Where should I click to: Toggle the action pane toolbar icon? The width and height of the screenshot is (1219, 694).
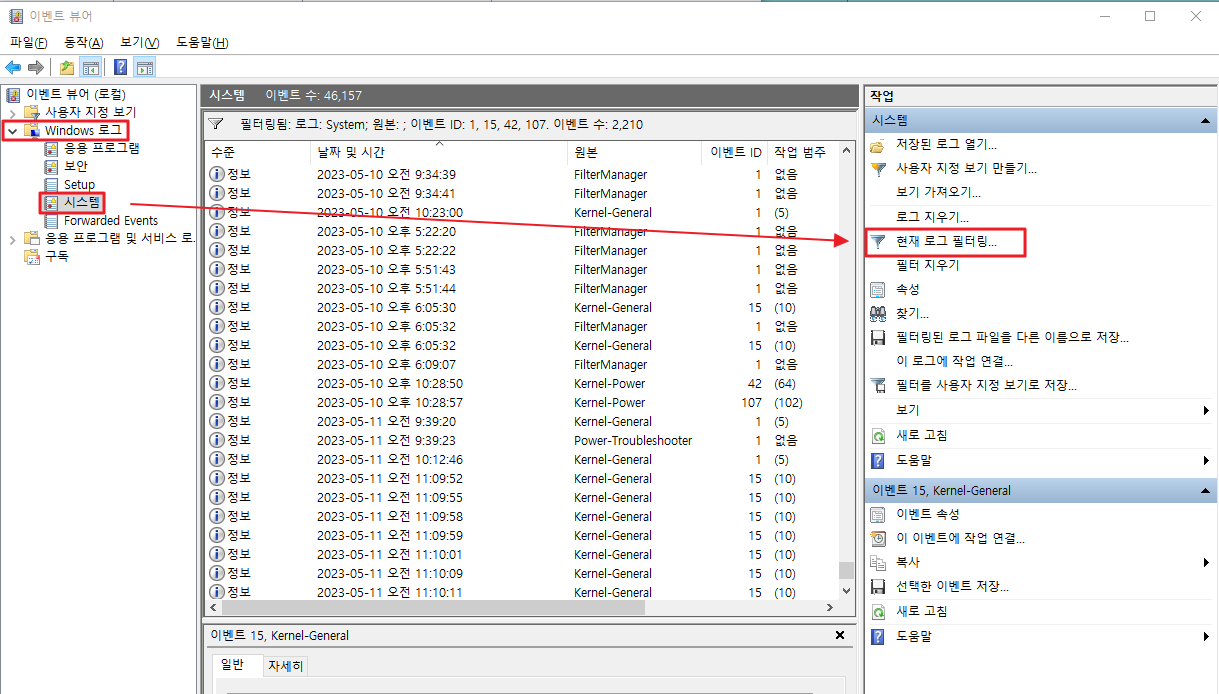pos(144,68)
